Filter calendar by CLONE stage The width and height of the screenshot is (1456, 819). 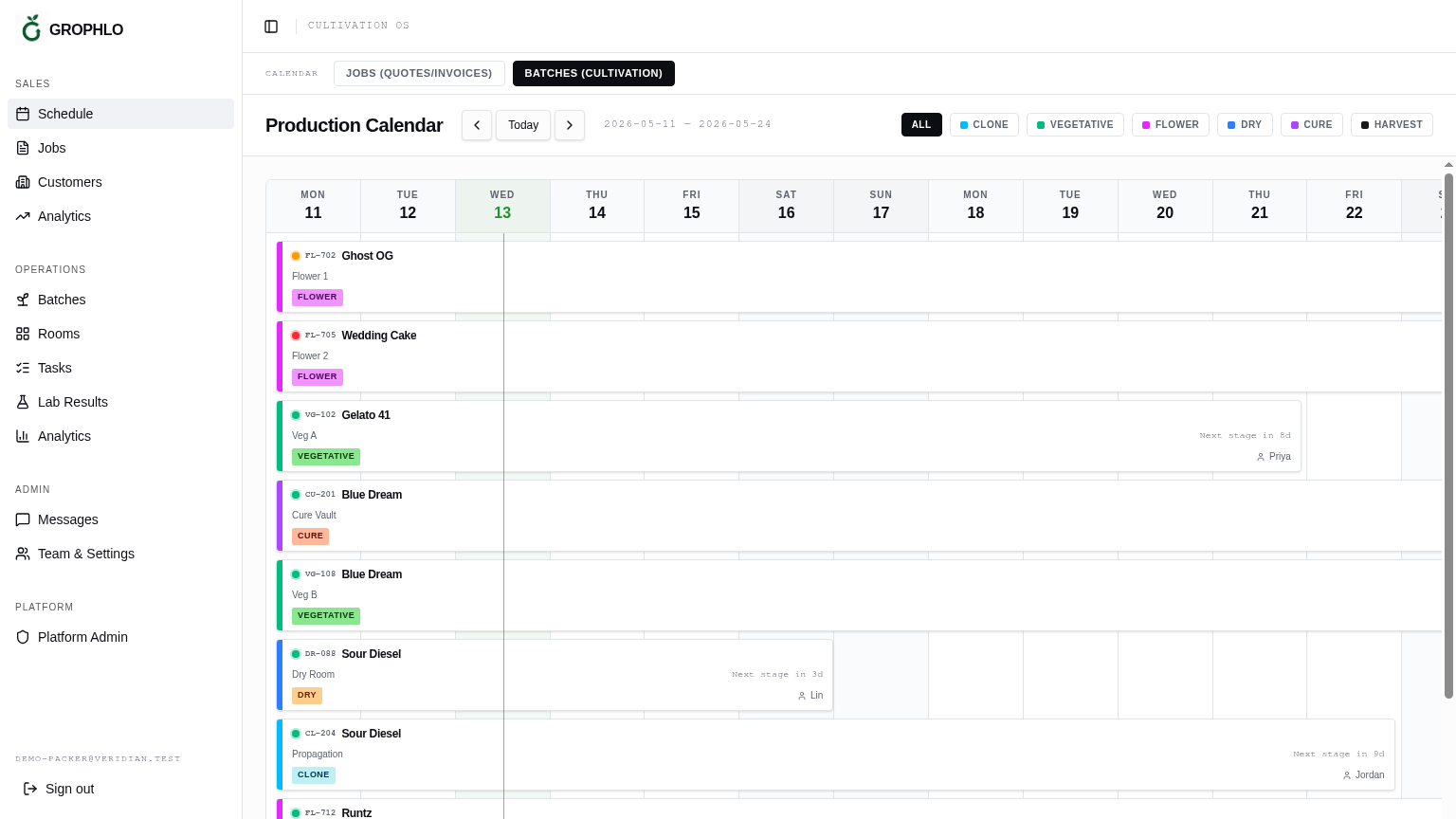click(984, 125)
